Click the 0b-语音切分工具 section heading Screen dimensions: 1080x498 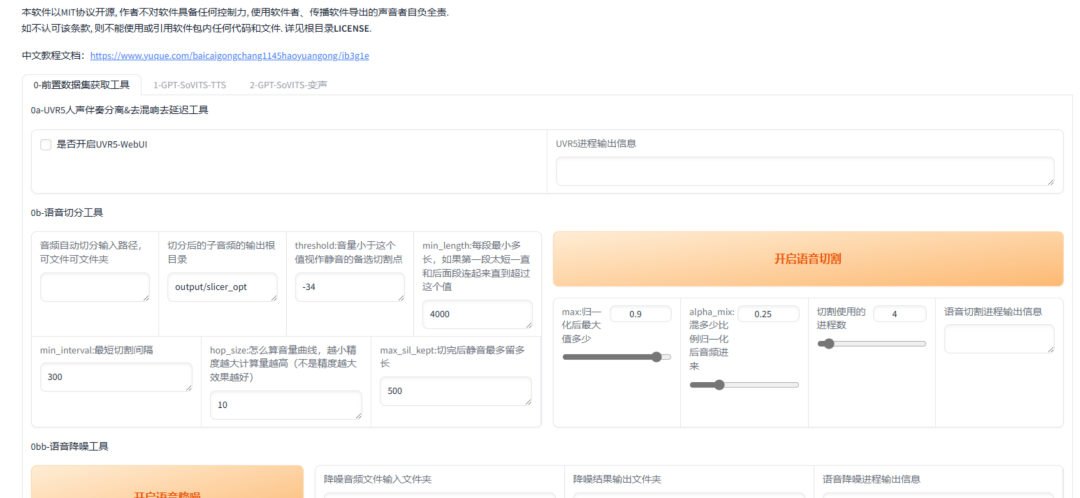pos(67,213)
